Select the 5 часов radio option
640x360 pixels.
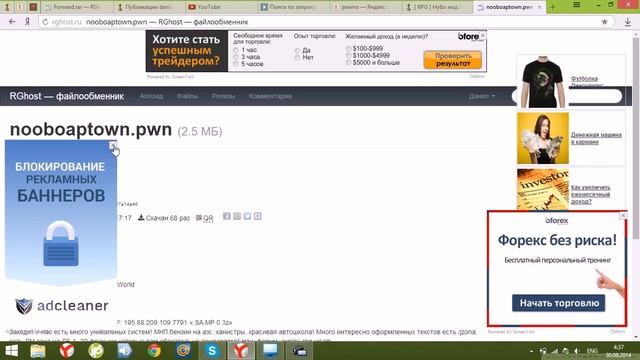(236, 64)
